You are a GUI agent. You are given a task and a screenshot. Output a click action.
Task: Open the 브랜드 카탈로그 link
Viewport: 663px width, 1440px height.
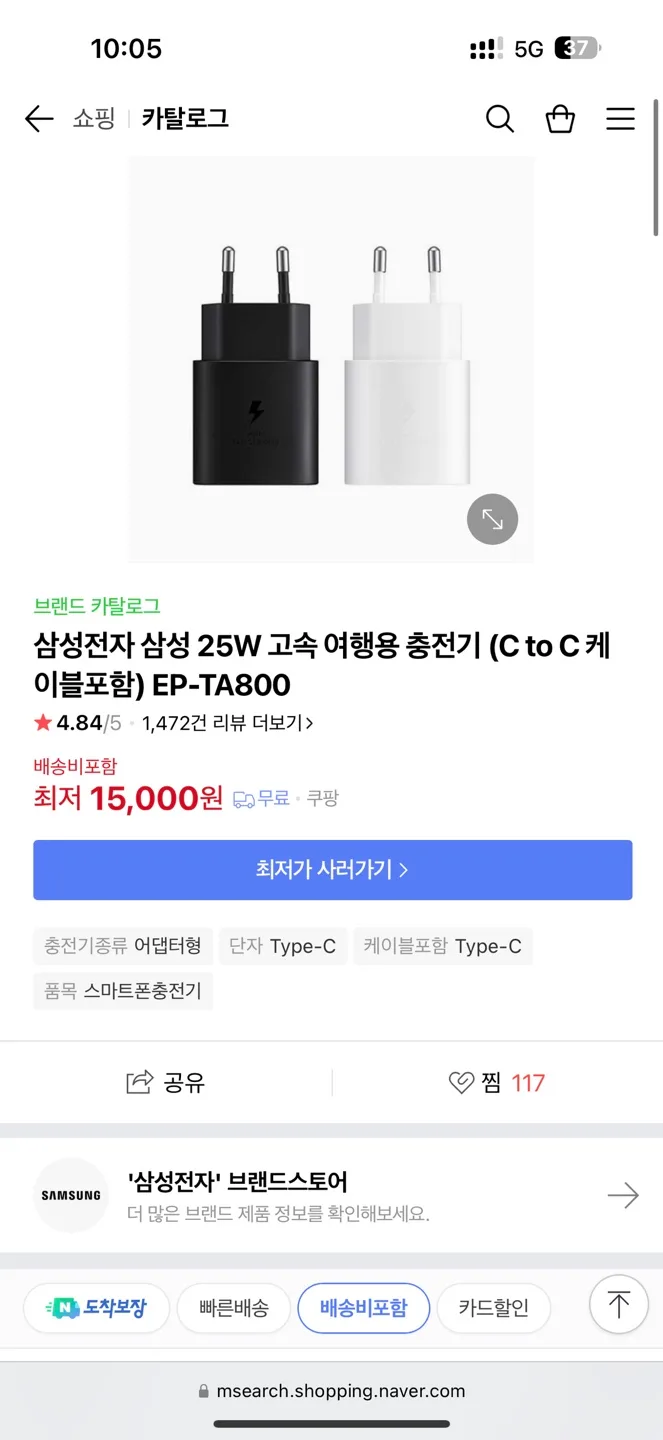(x=97, y=606)
